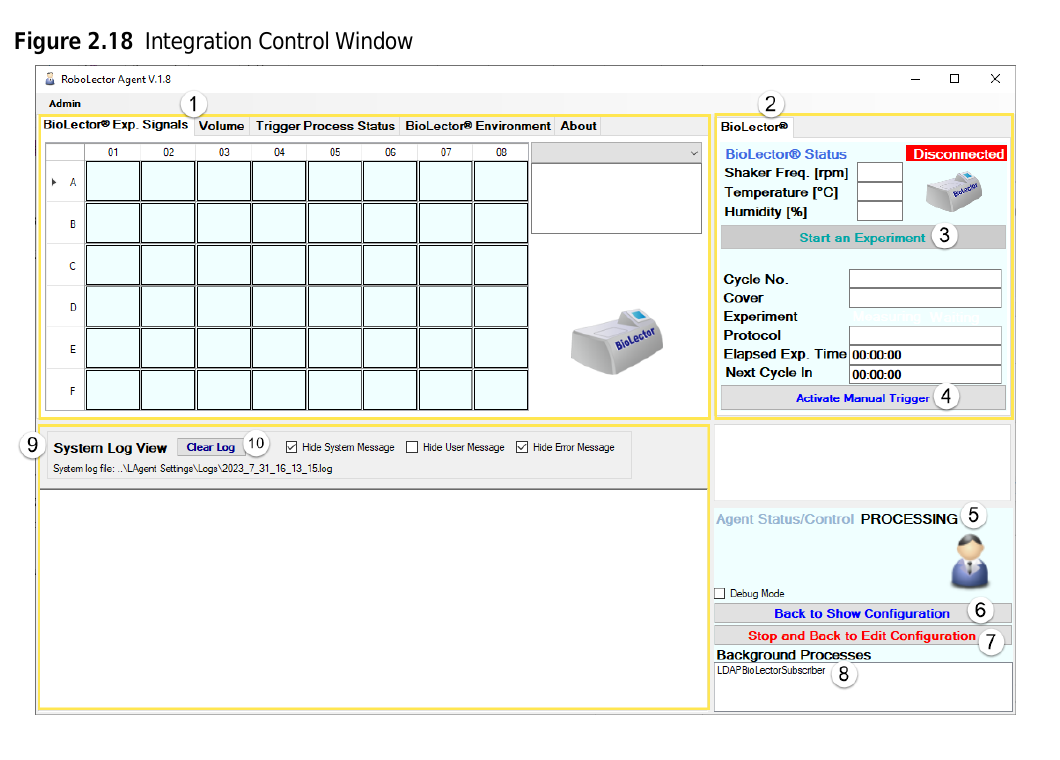Screen dimensions: 1060x760
Task: Click the large BioLector device image
Action: pos(617,341)
